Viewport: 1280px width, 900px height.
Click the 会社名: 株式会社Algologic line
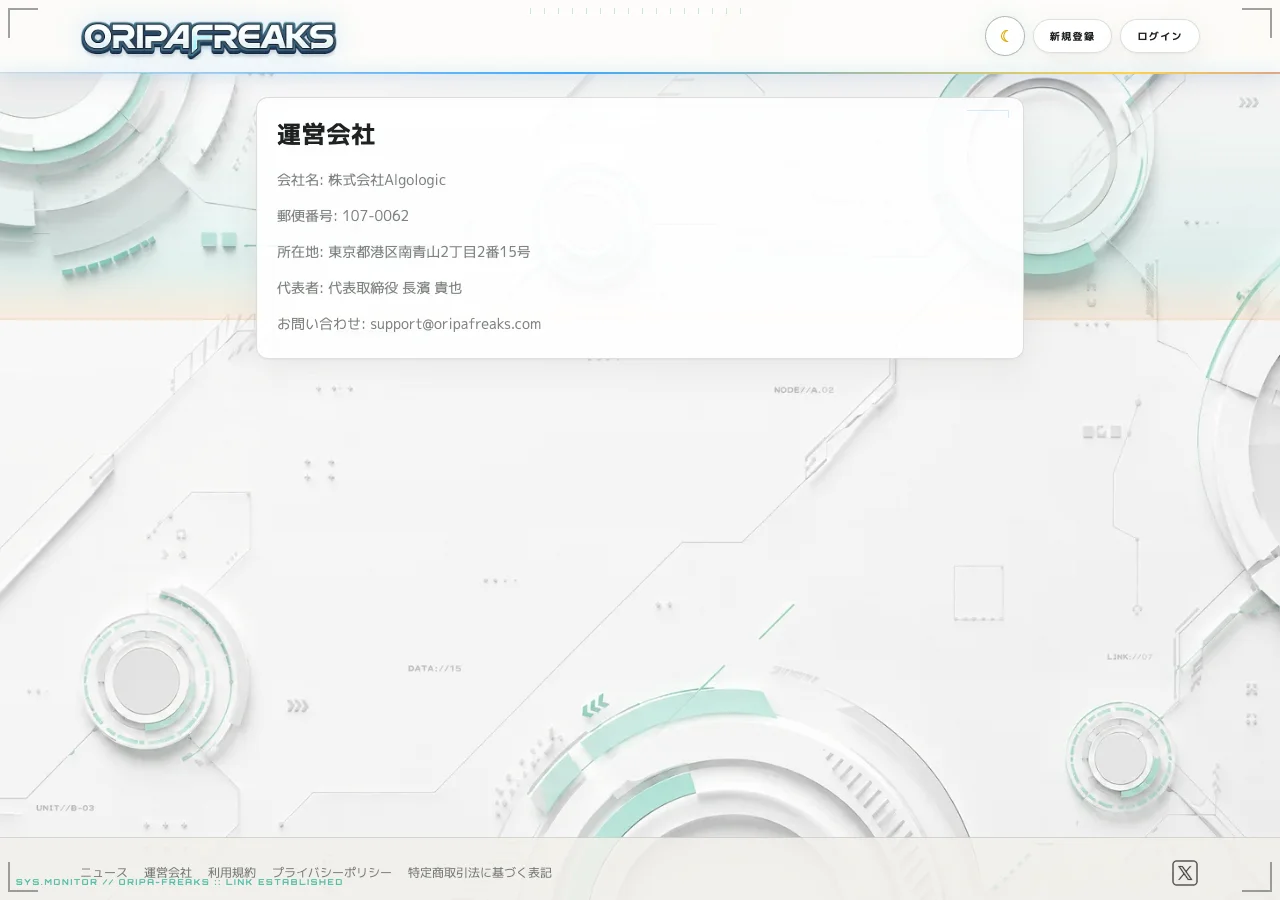click(x=361, y=180)
